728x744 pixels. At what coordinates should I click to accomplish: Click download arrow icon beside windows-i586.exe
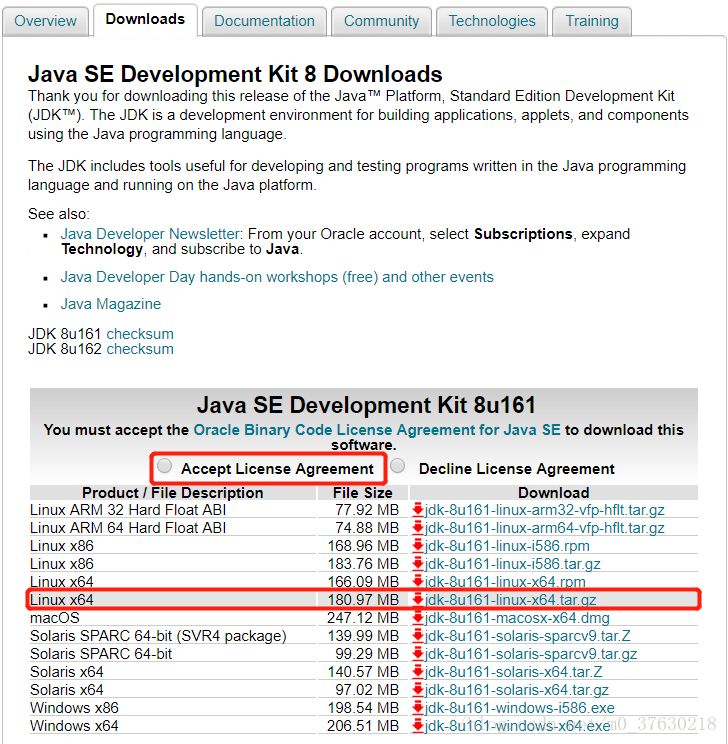point(418,708)
